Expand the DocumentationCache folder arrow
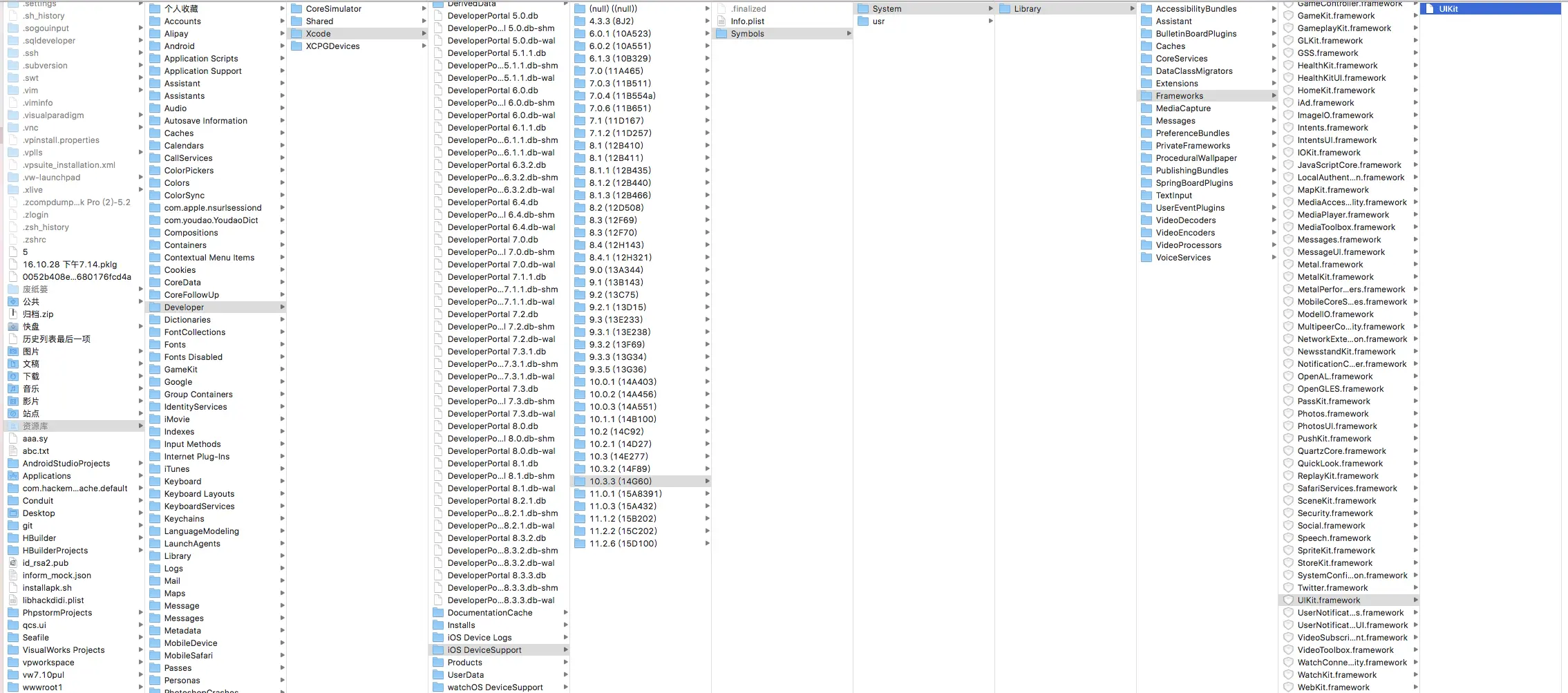 click(x=565, y=613)
